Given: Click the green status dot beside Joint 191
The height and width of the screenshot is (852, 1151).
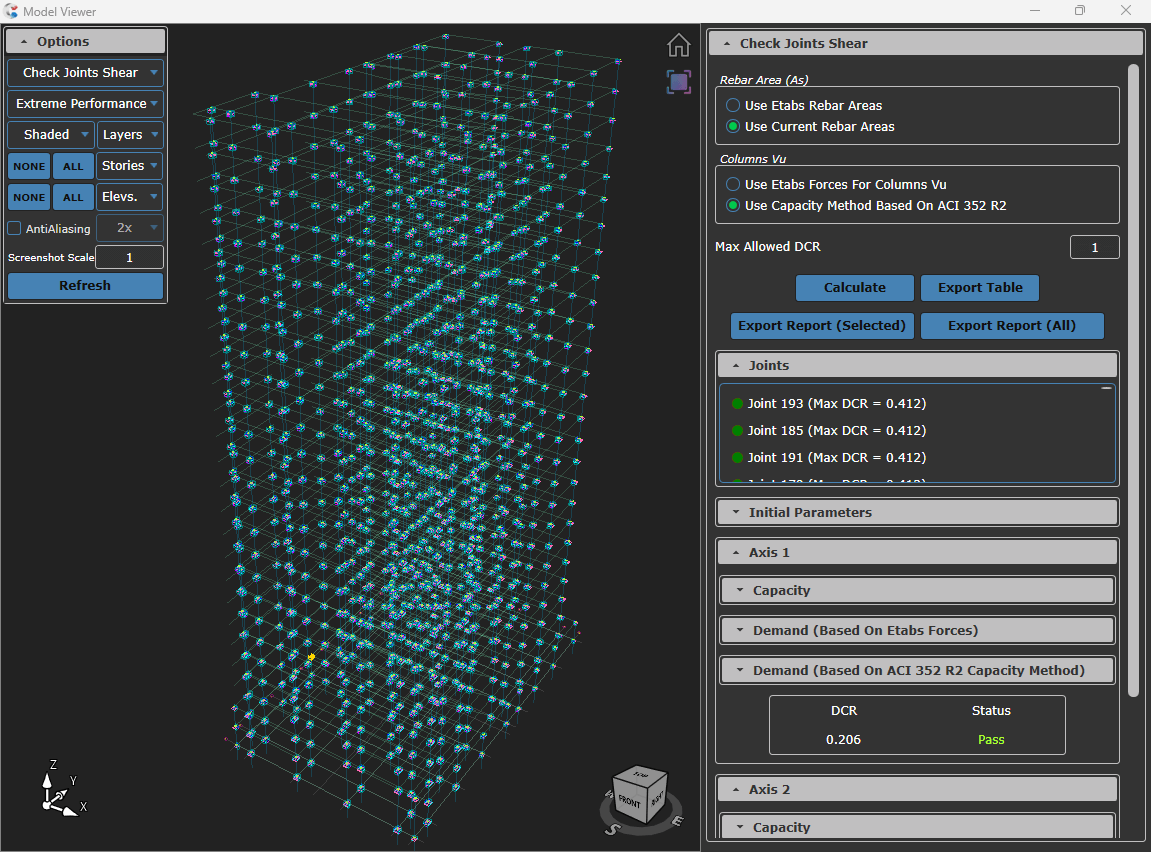Looking at the screenshot, I should point(738,458).
